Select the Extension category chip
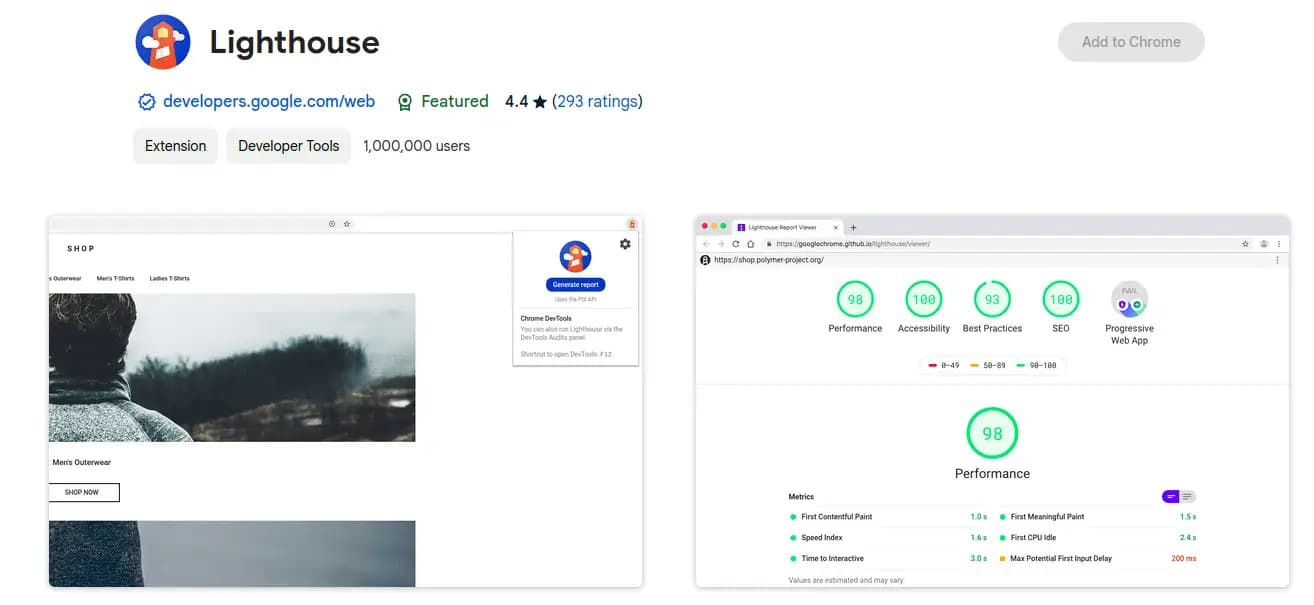 [175, 146]
